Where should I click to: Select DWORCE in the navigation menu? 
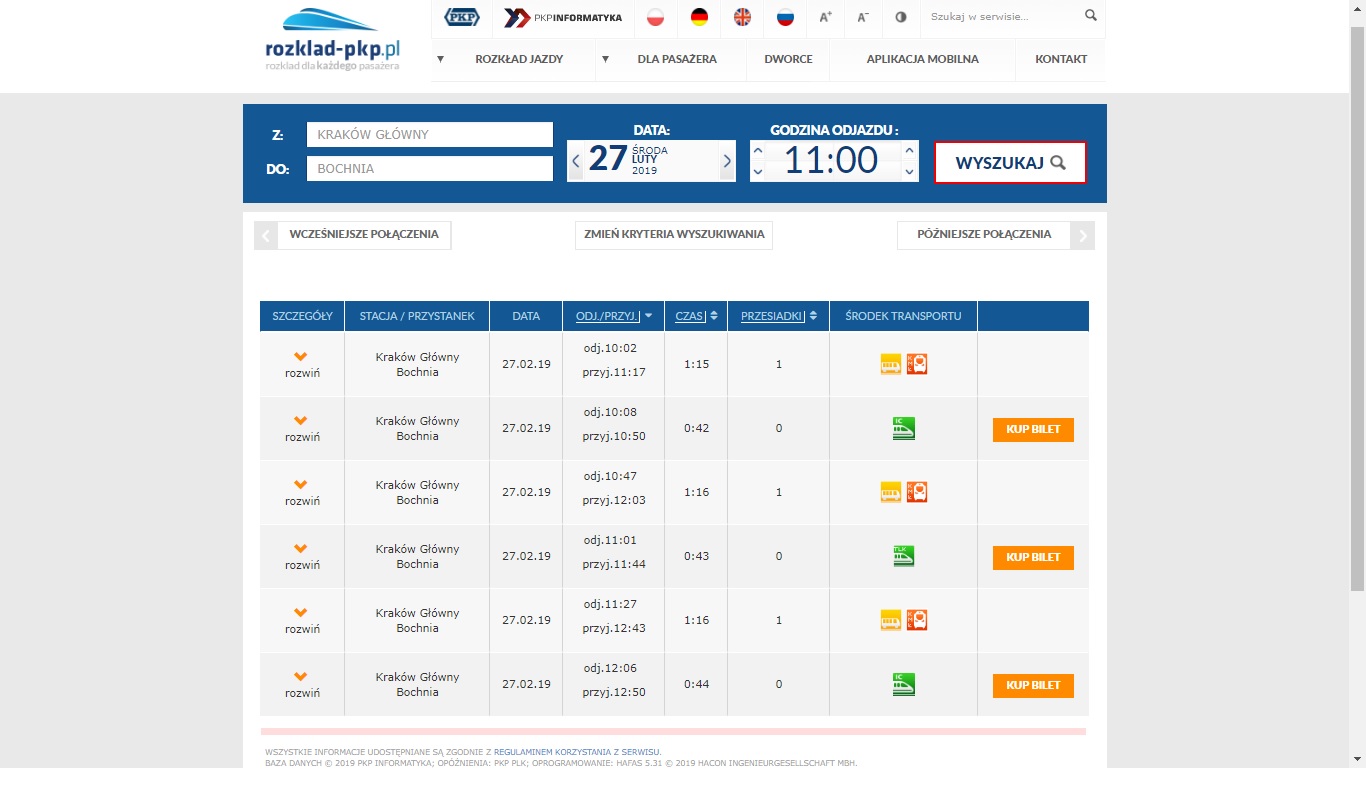coord(787,59)
